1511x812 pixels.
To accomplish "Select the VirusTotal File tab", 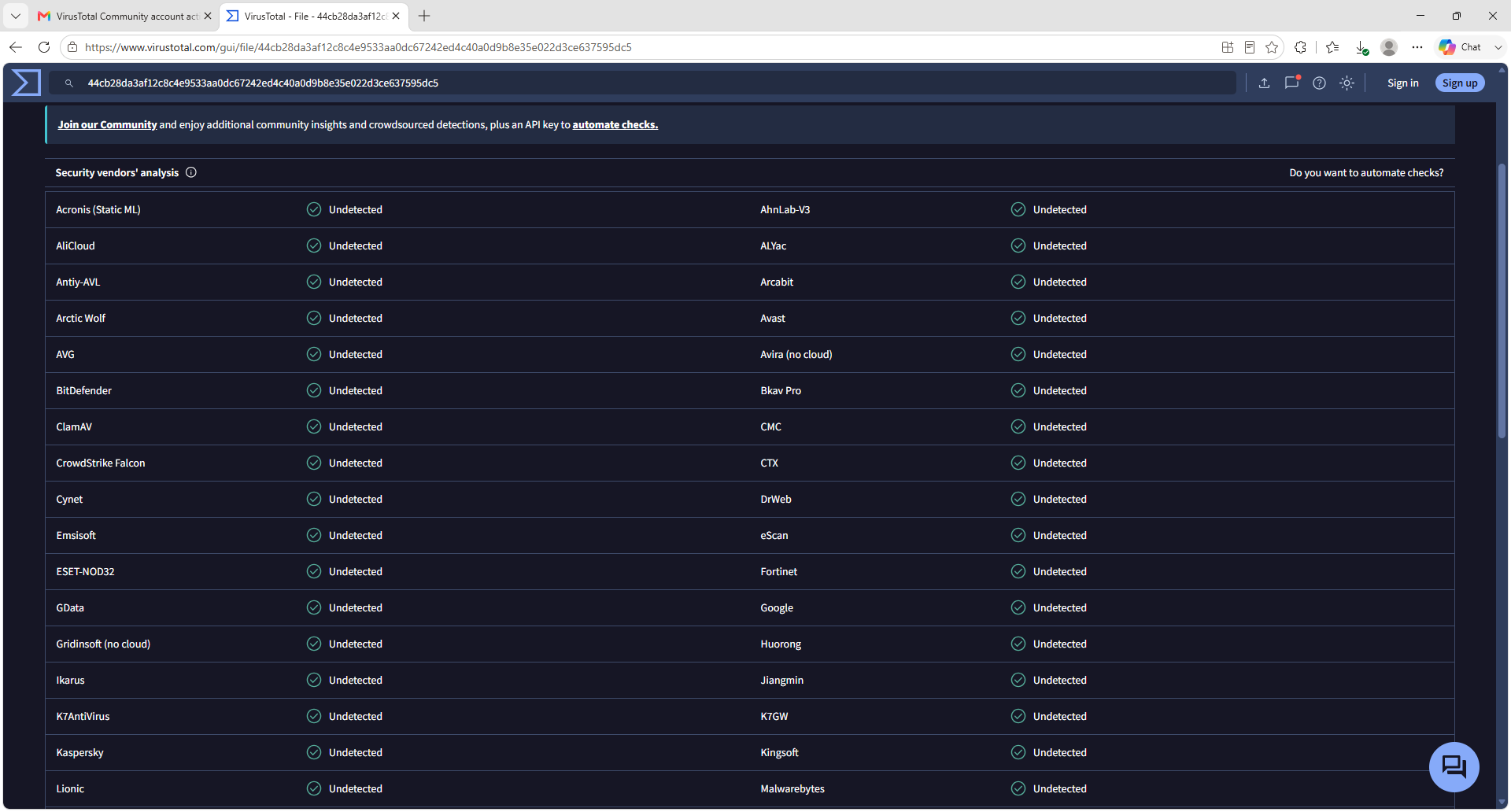I will click(313, 16).
